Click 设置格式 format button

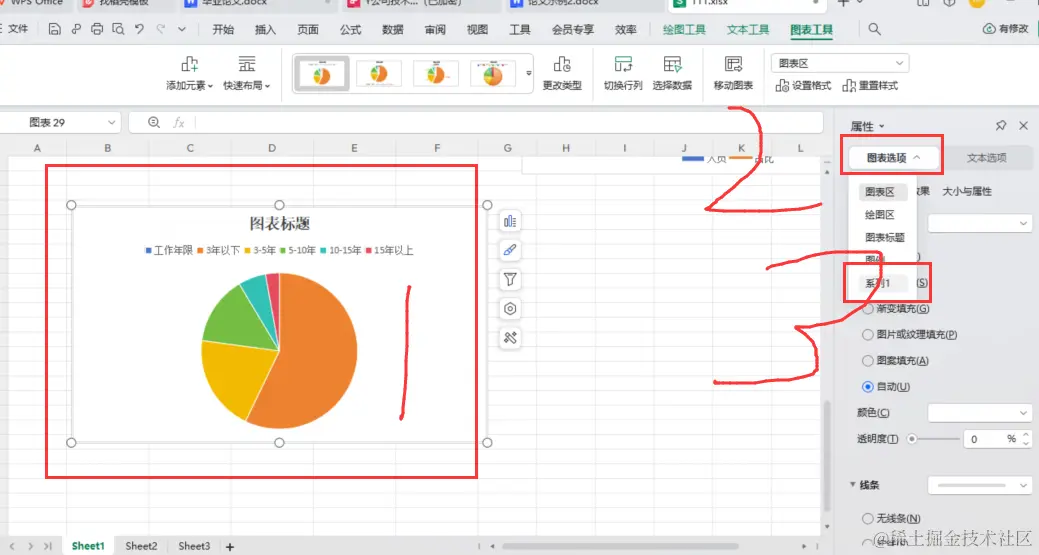pos(803,85)
